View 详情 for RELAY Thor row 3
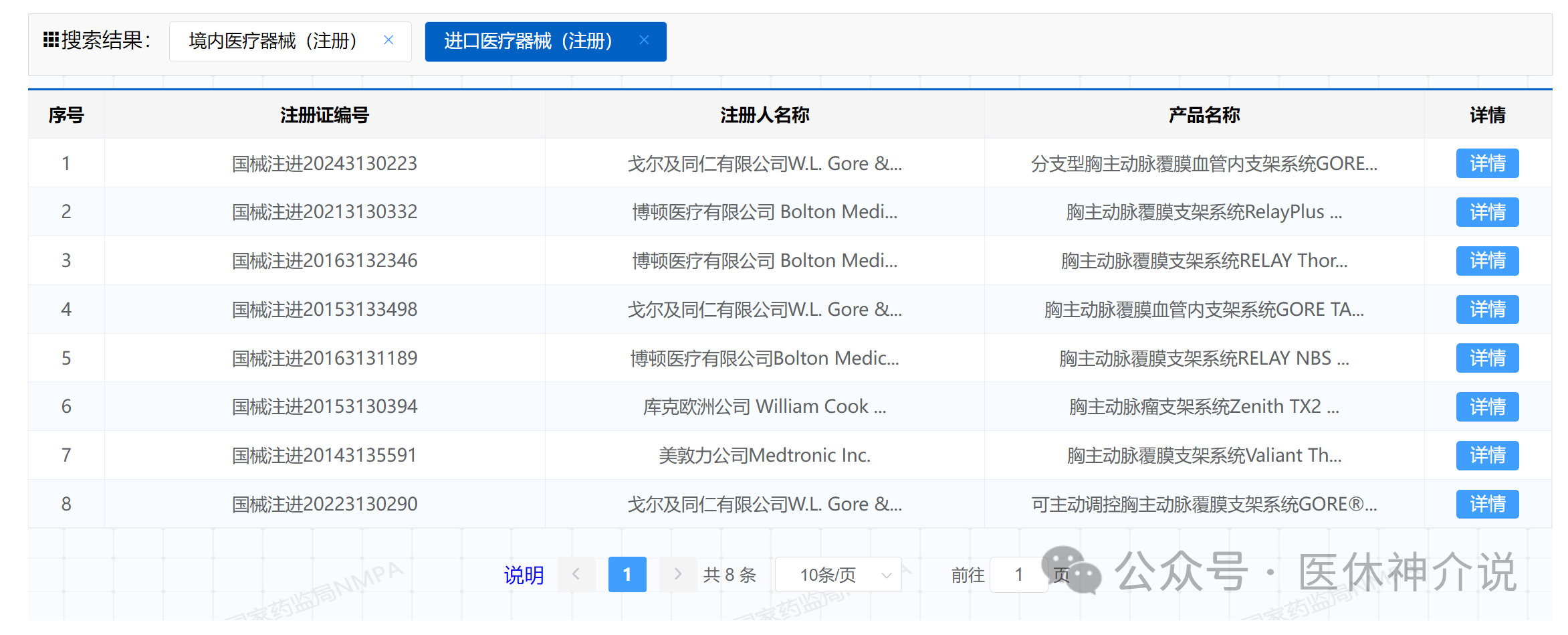The image size is (1568, 635). pos(1487,261)
